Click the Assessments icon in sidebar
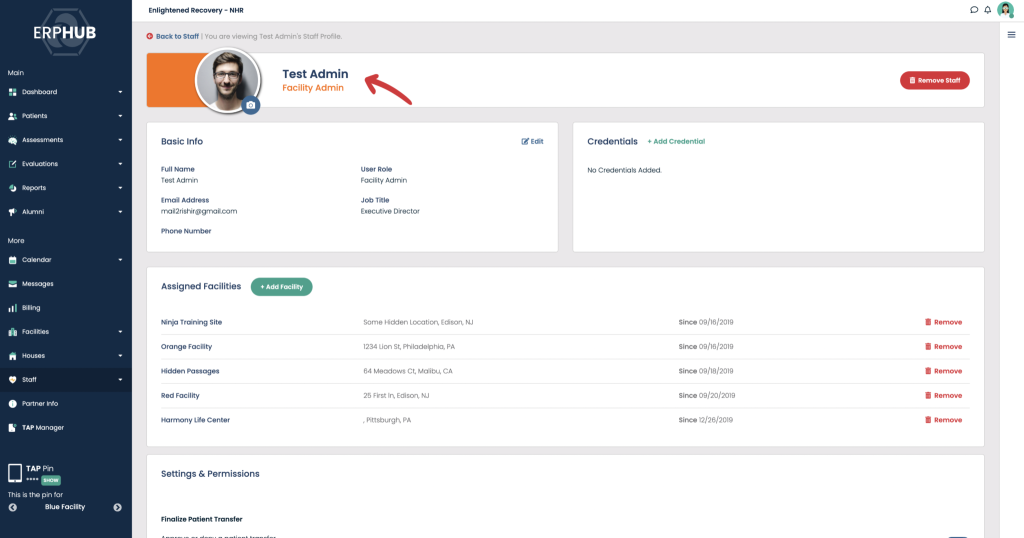This screenshot has width=1024, height=538. (x=12, y=140)
